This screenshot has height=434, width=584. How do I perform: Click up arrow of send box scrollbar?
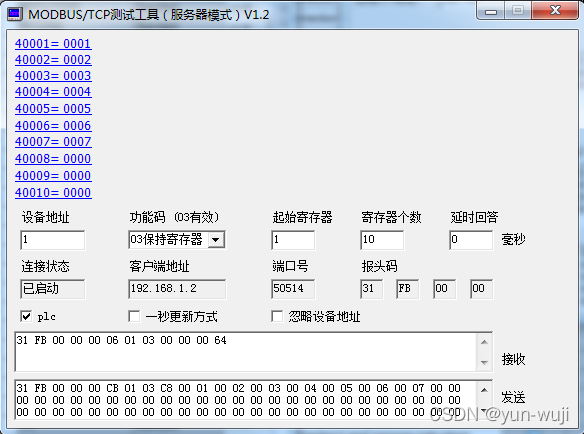484,390
